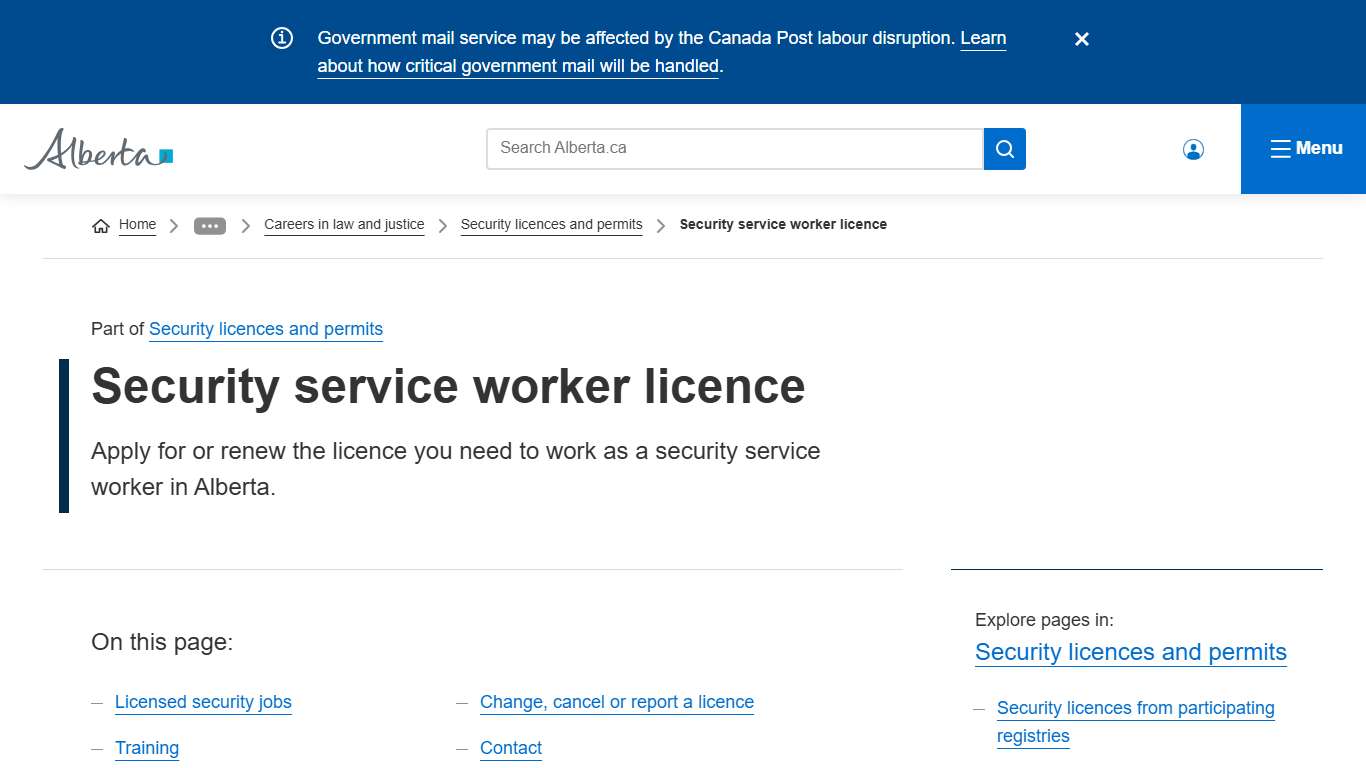
Task: Open Change, cancel or report a licence
Action: pyautogui.click(x=617, y=702)
